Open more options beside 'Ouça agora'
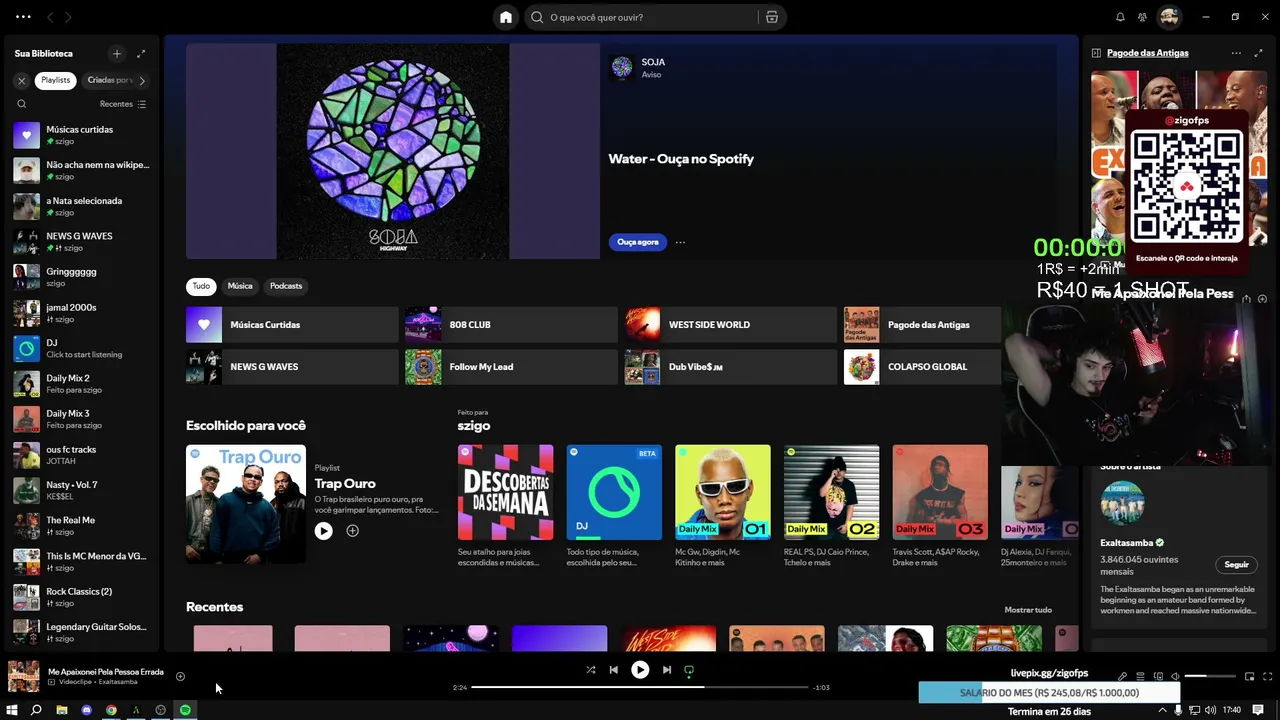The width and height of the screenshot is (1280, 720). (680, 242)
